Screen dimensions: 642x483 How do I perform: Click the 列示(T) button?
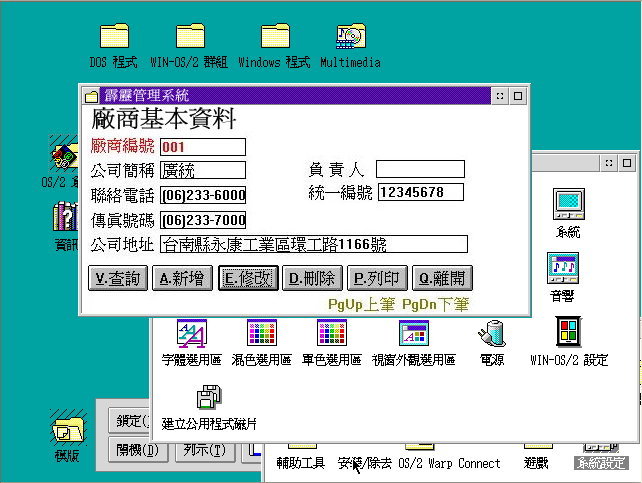click(x=205, y=450)
